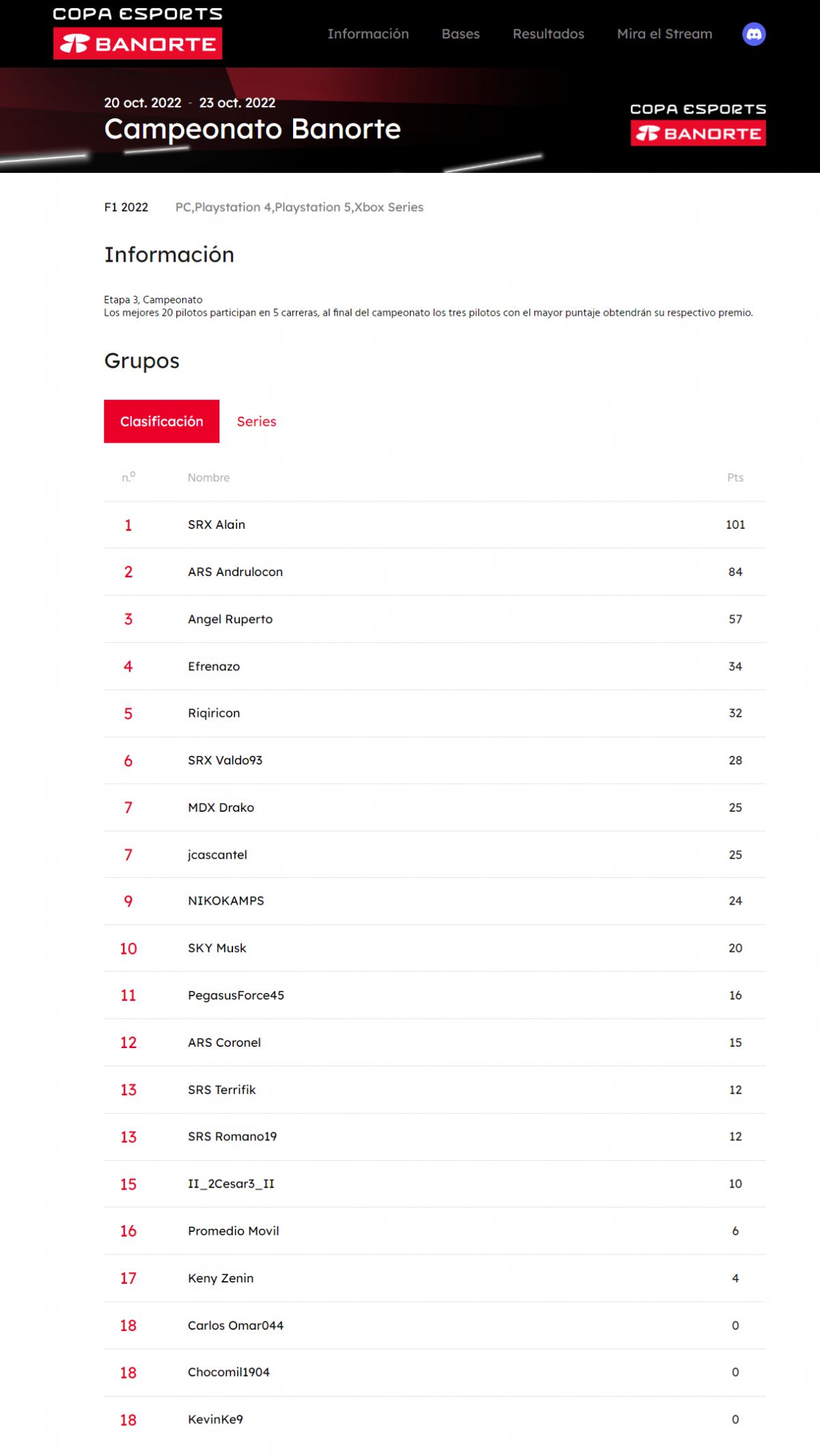Open the Información menu item
Screen dimensions: 820x1456
click(x=368, y=34)
